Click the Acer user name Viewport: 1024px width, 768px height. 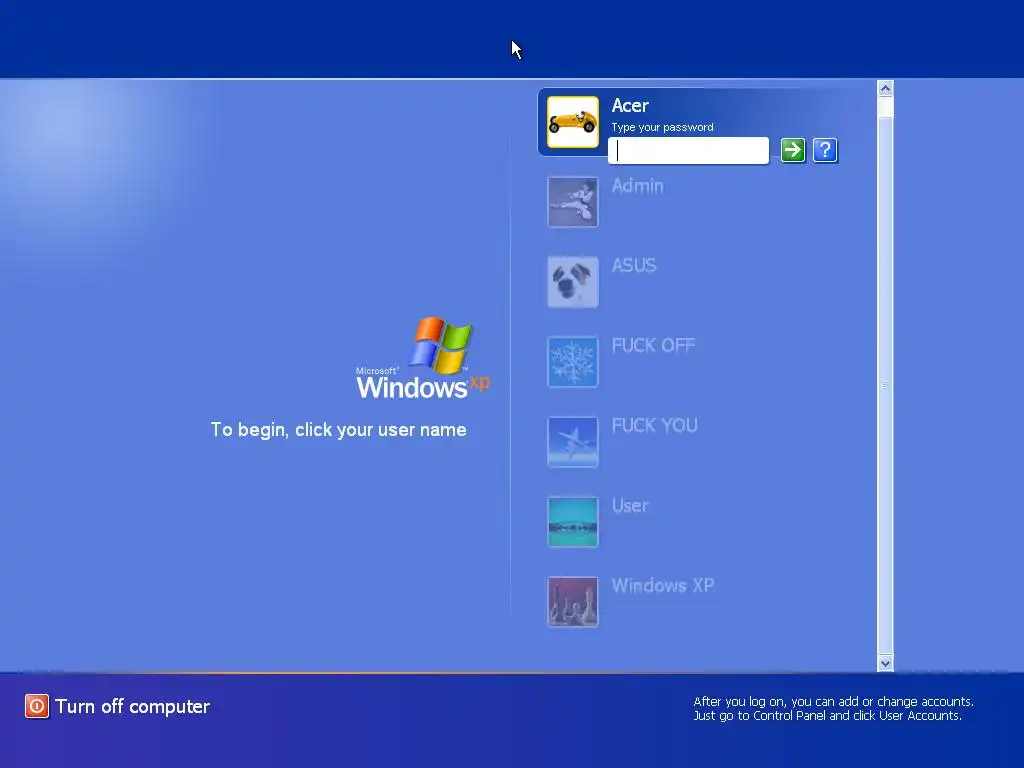point(630,106)
